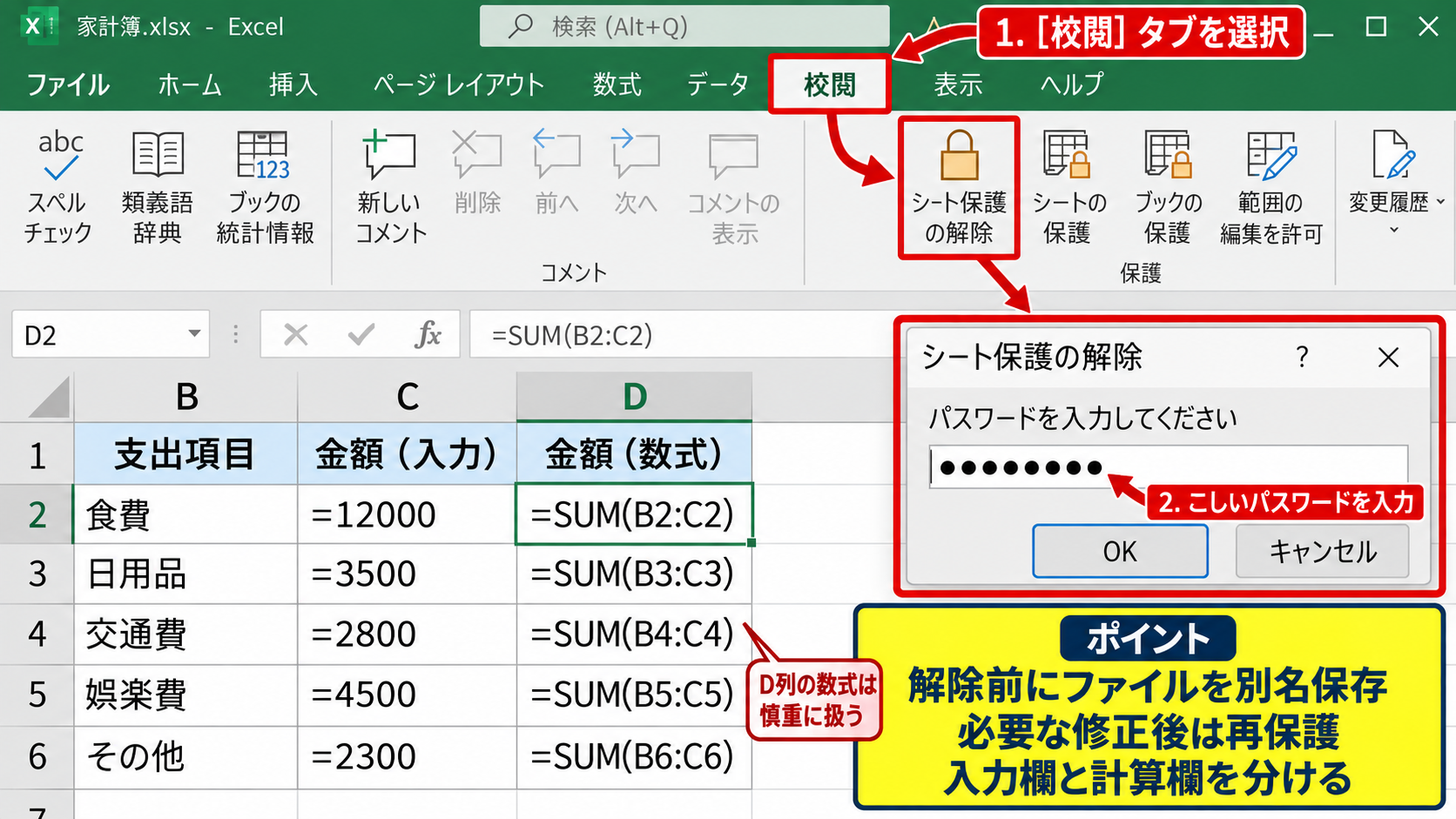Select cell with =SUM(B4:C4)
The image size is (1456, 819).
point(634,634)
